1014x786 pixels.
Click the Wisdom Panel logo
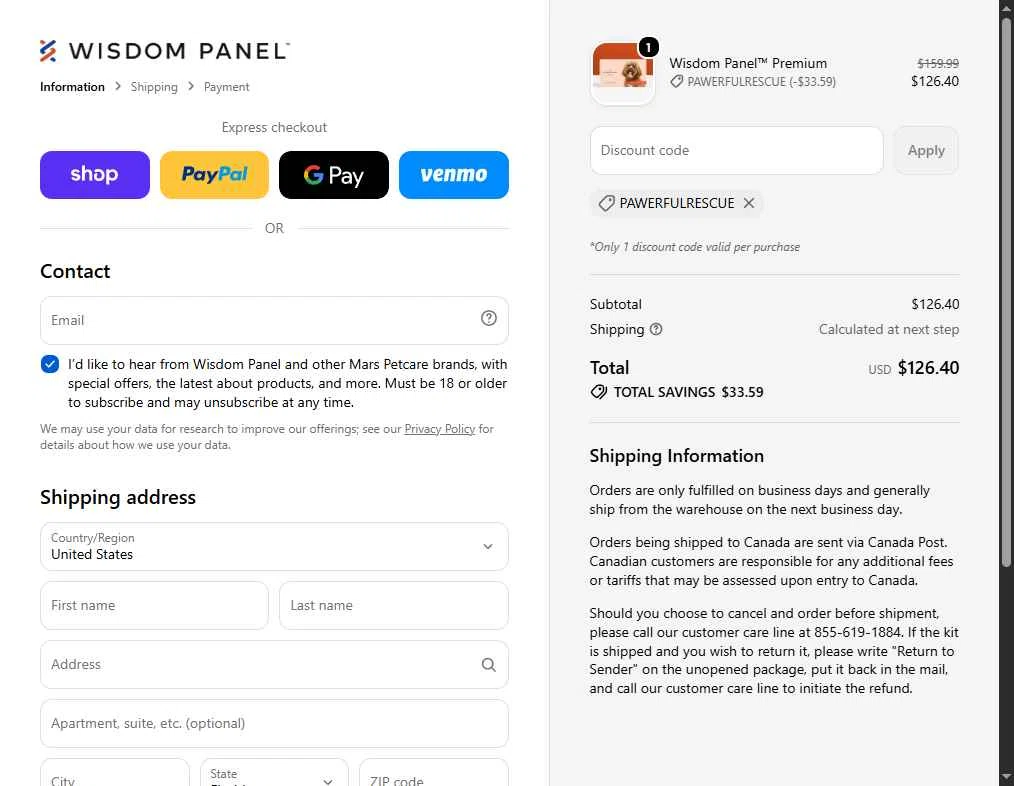(165, 50)
